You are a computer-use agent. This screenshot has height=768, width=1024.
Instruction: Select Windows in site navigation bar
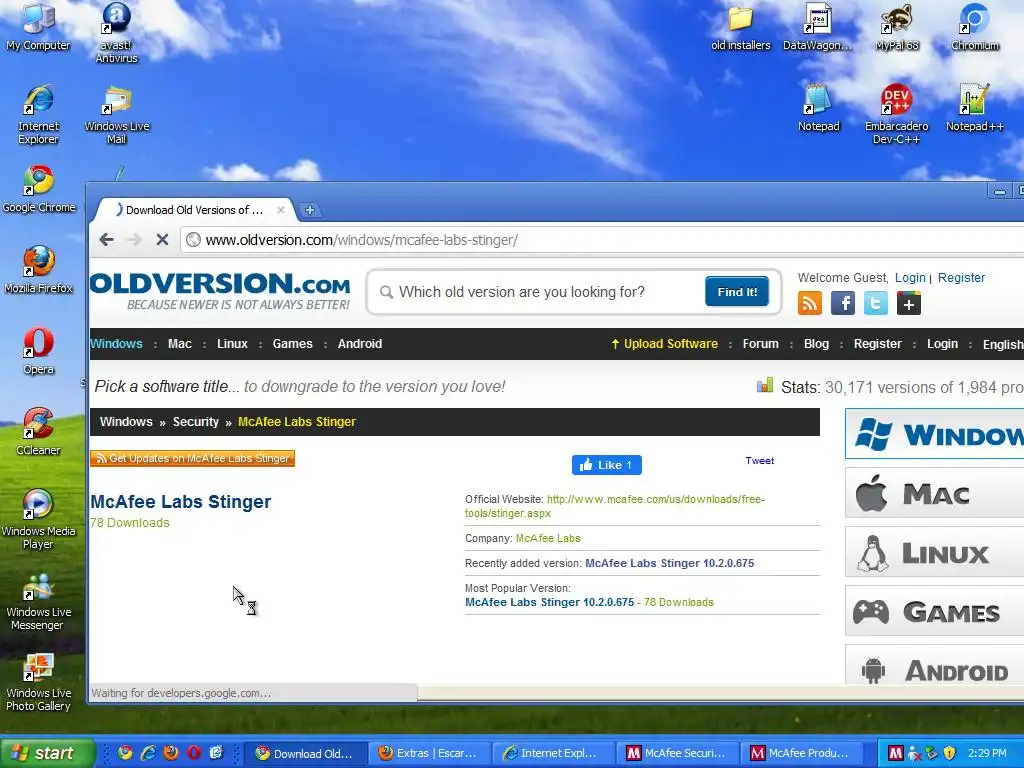116,344
